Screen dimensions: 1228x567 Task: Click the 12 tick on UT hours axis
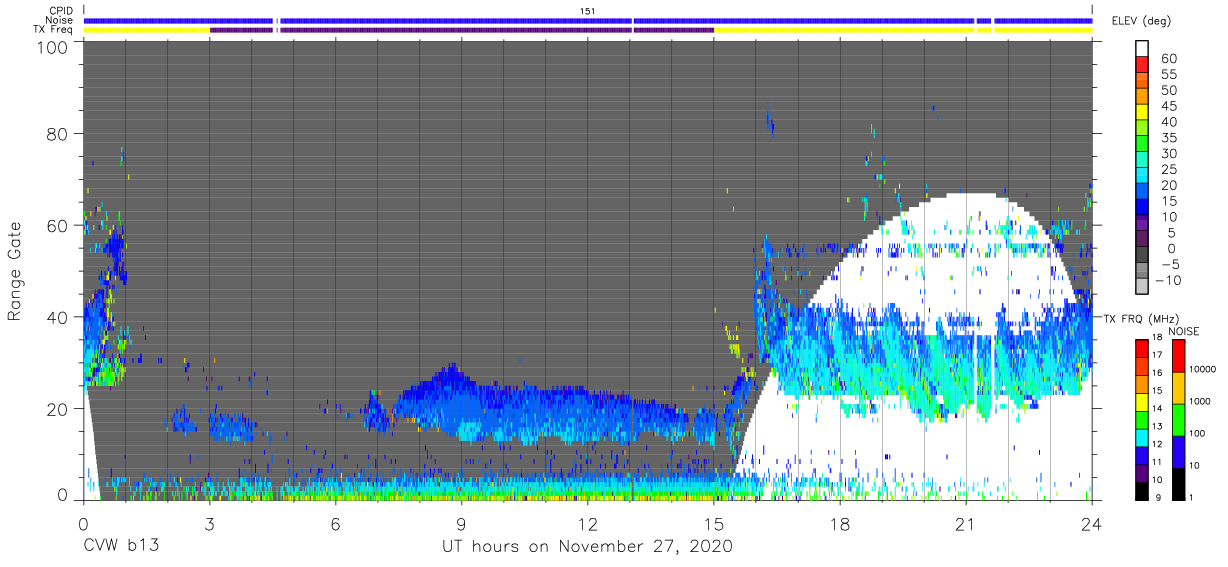[x=588, y=523]
